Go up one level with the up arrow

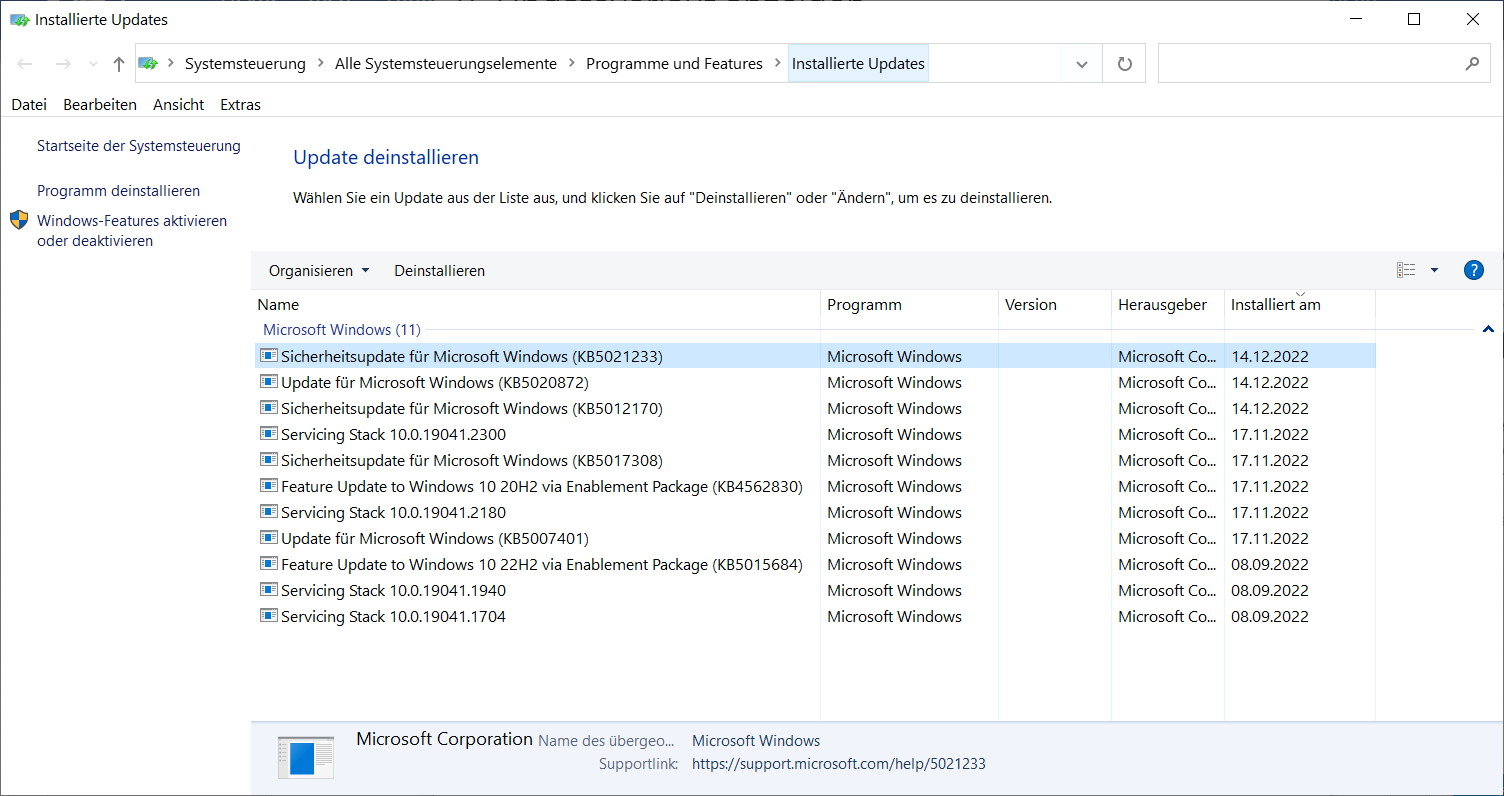click(119, 64)
